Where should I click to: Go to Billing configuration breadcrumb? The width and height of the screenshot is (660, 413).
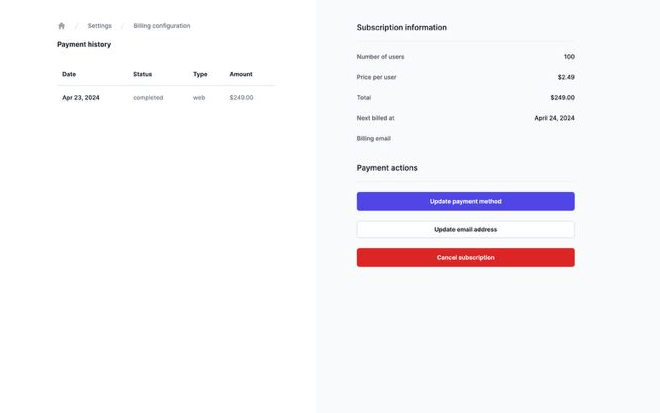coord(161,26)
